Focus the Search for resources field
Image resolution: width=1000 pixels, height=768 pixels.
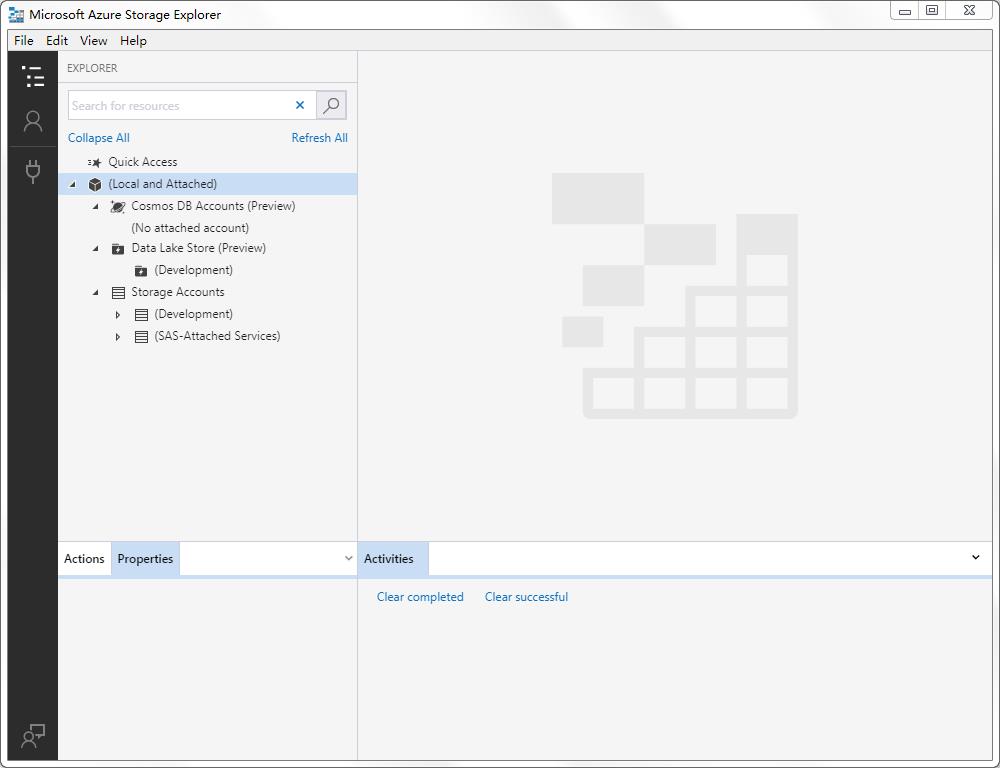click(x=180, y=105)
